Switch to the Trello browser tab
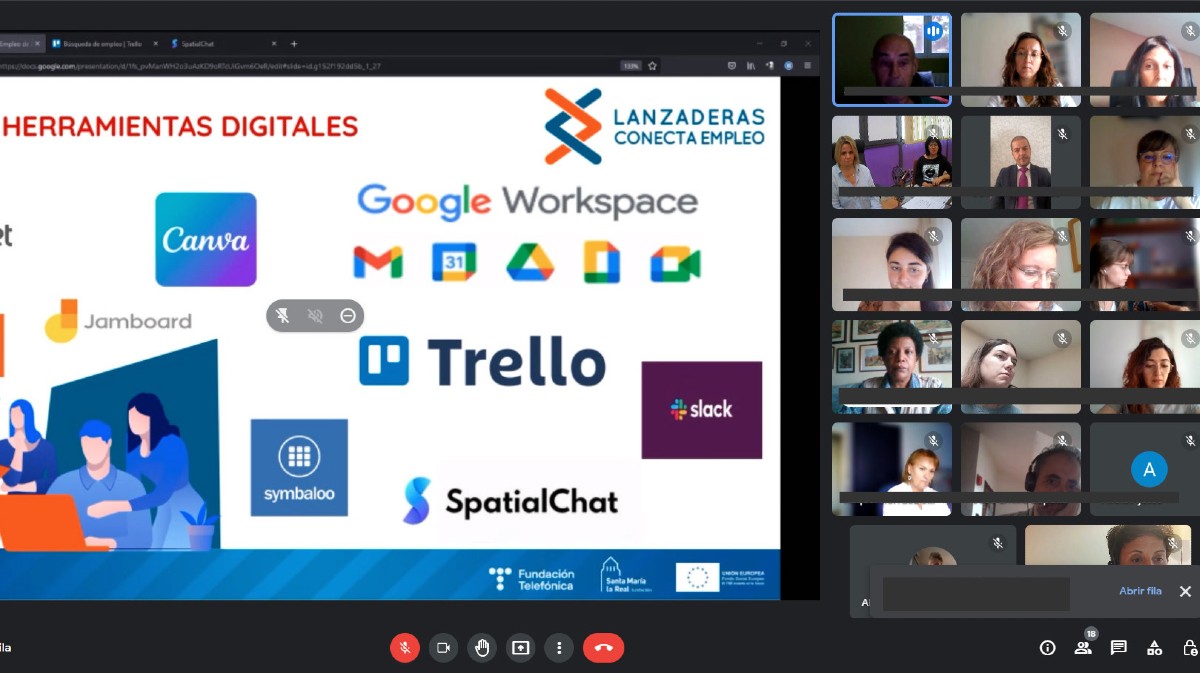 pyautogui.click(x=100, y=44)
